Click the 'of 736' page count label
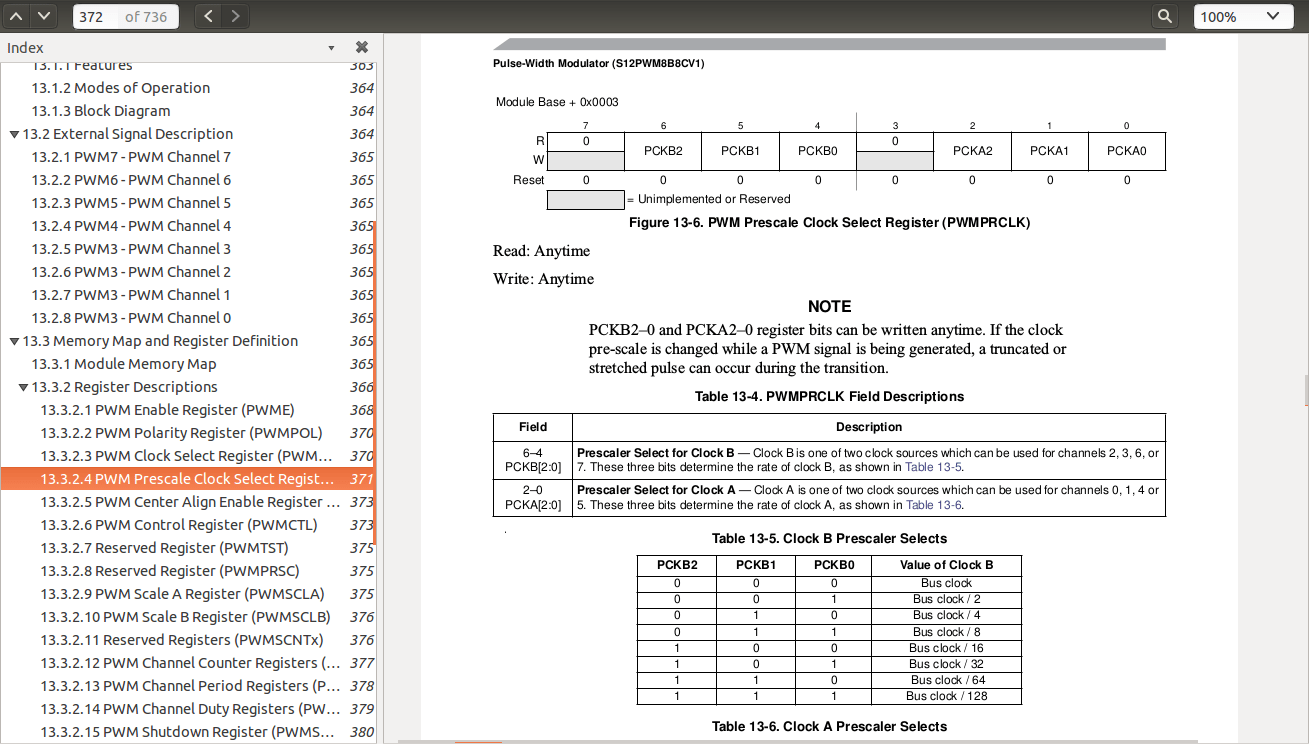The image size is (1309, 744). pyautogui.click(x=146, y=17)
